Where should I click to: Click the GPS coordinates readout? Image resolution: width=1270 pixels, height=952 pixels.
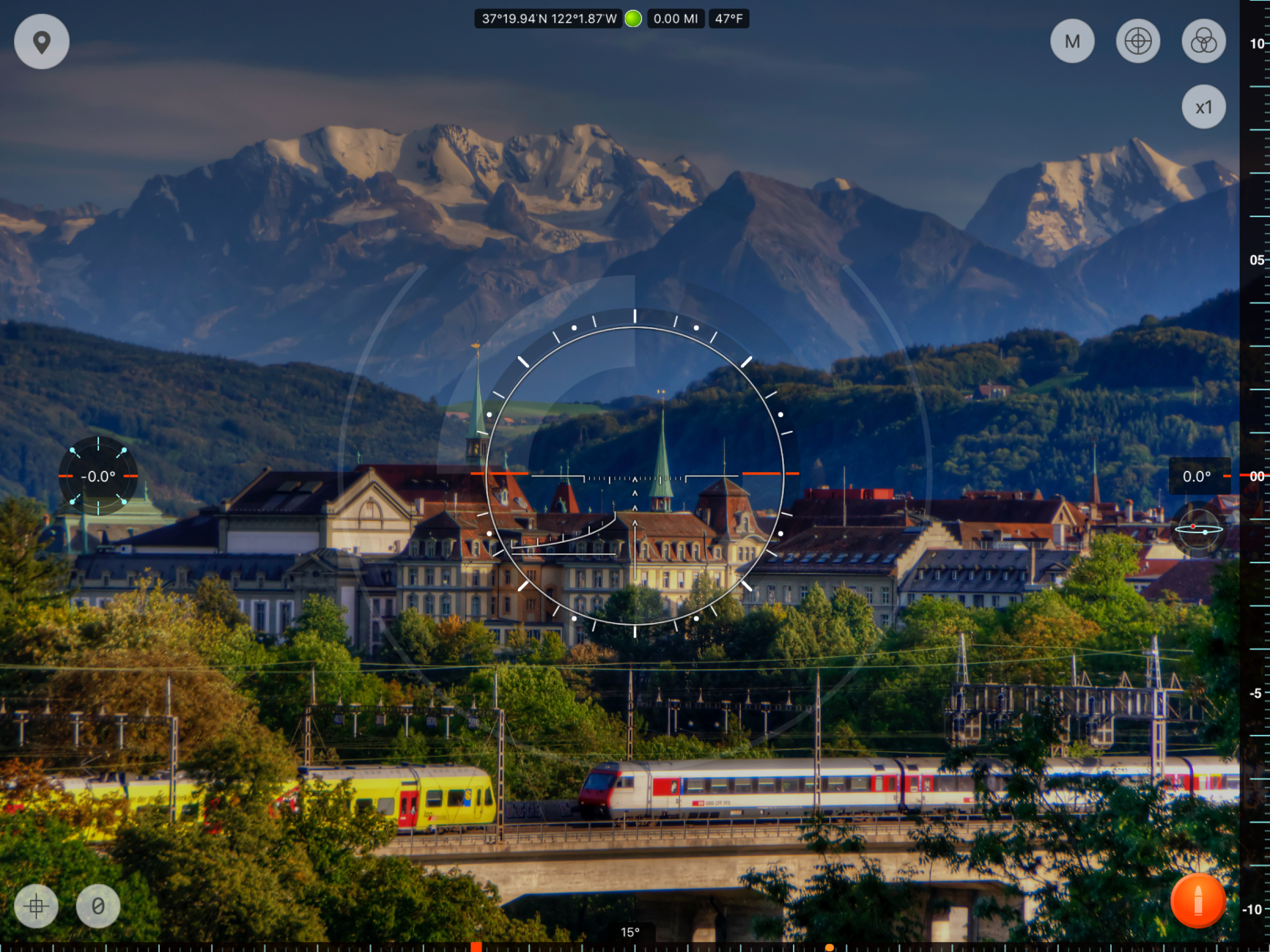[x=549, y=19]
